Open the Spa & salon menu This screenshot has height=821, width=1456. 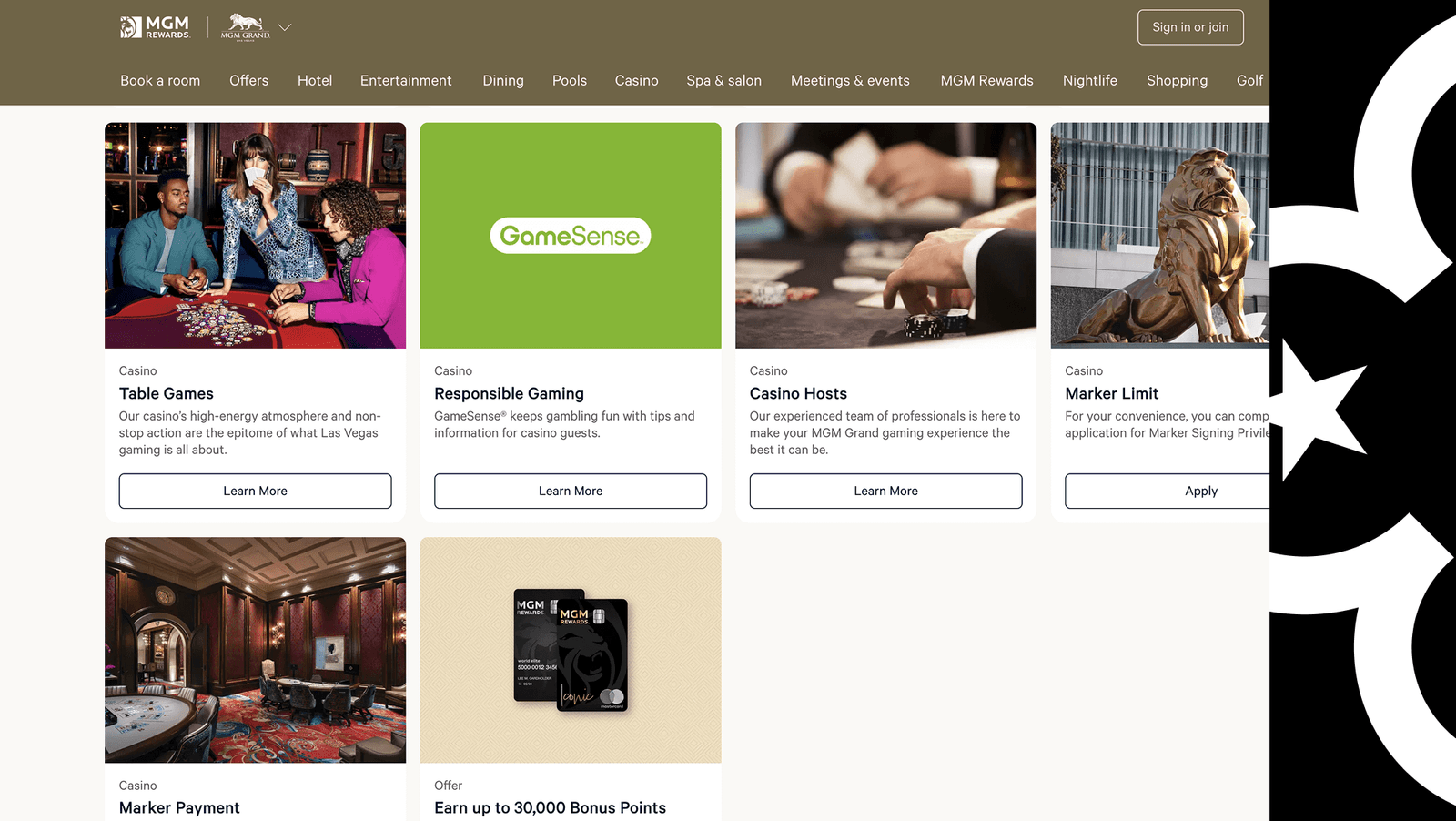coord(723,80)
